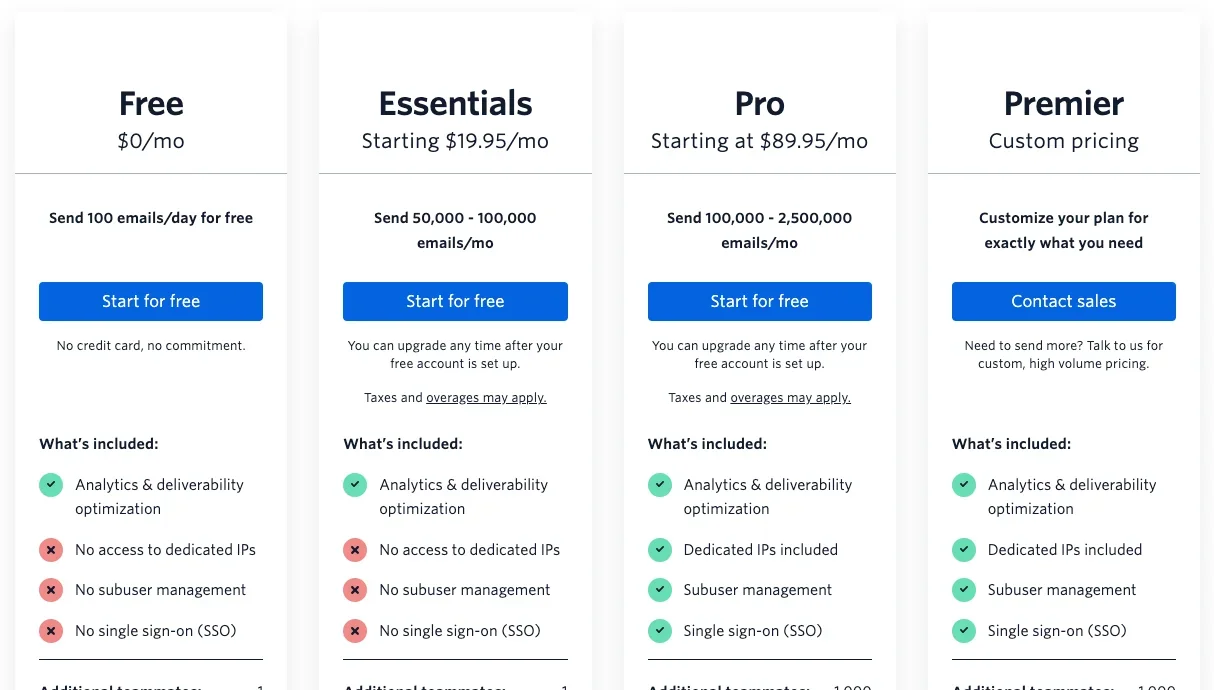Click red X for Free dedicated IPs
The height and width of the screenshot is (690, 1214).
click(51, 550)
